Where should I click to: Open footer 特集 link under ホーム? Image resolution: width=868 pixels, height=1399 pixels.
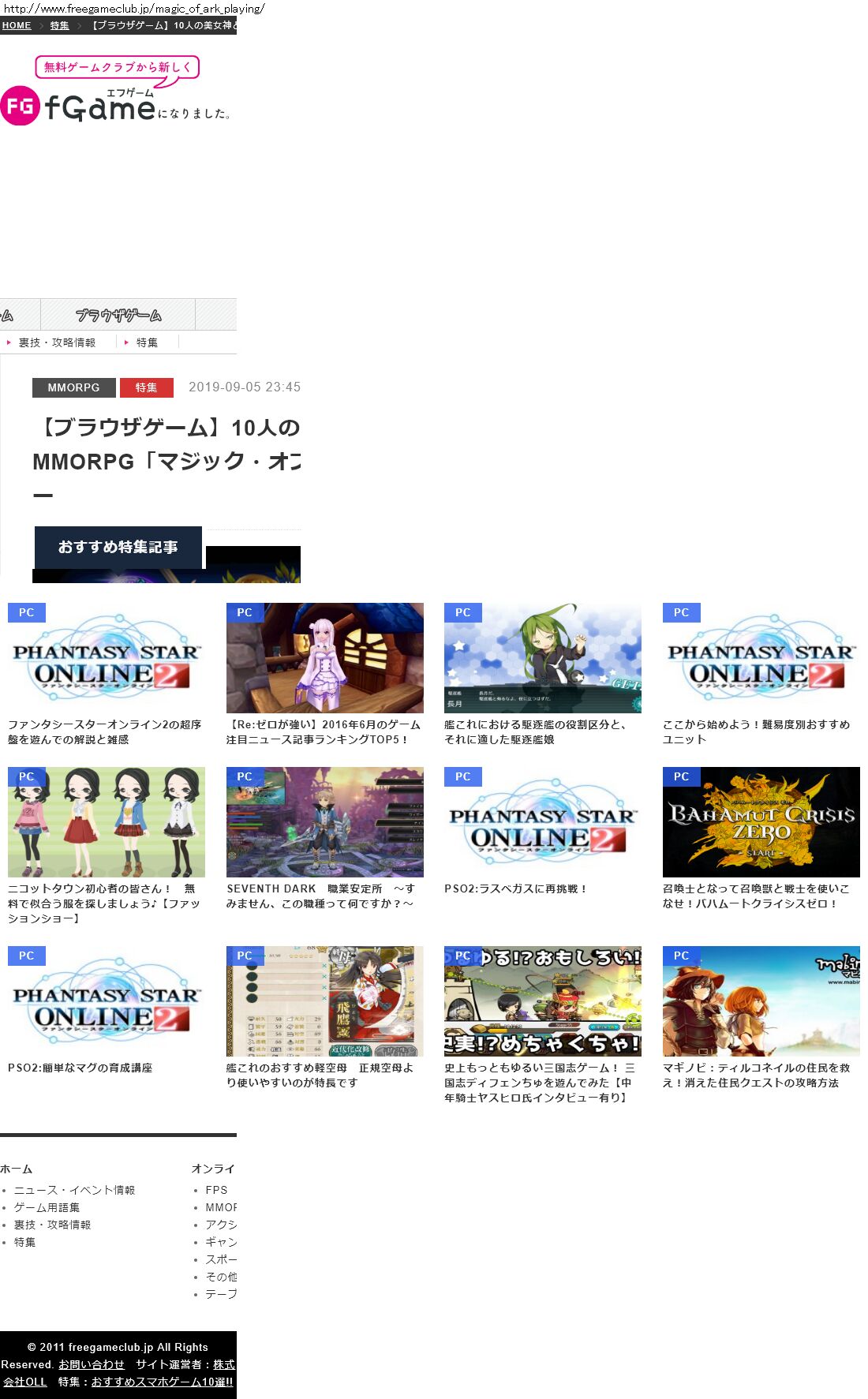25,1242
